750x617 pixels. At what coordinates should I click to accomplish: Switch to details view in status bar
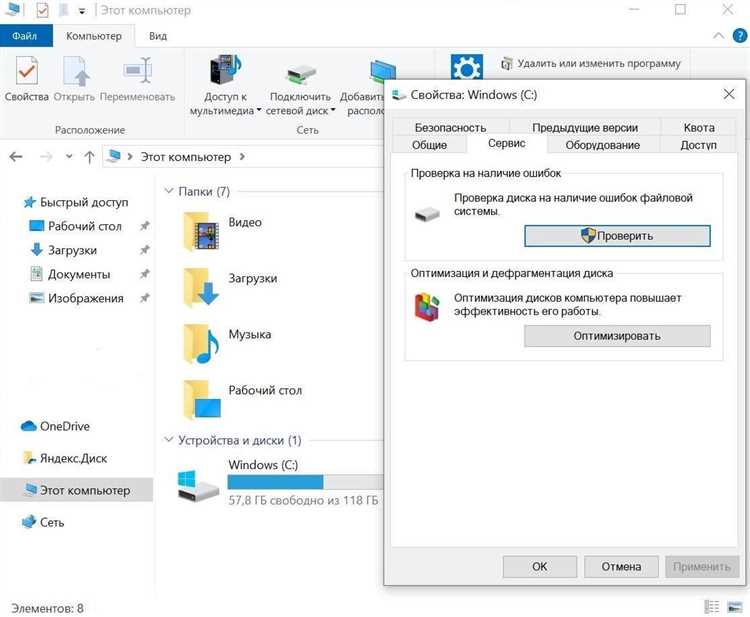tap(712, 607)
